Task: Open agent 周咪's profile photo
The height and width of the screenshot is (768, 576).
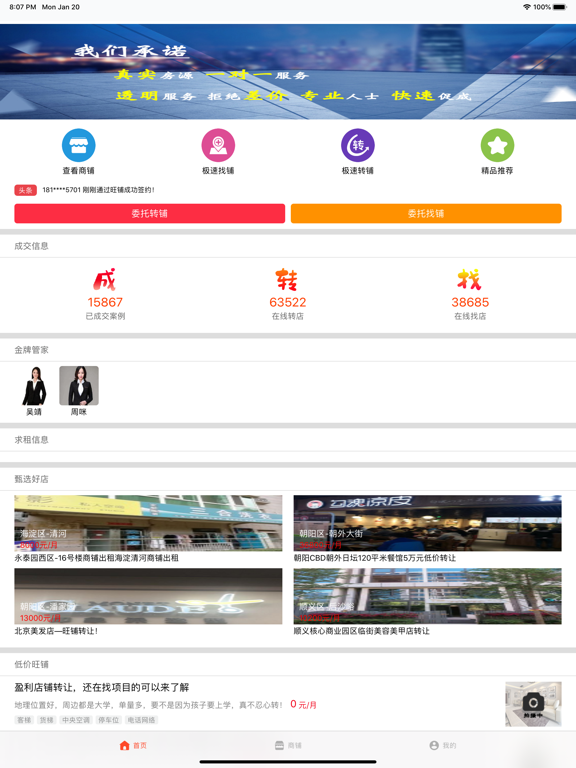Action: pyautogui.click(x=79, y=386)
